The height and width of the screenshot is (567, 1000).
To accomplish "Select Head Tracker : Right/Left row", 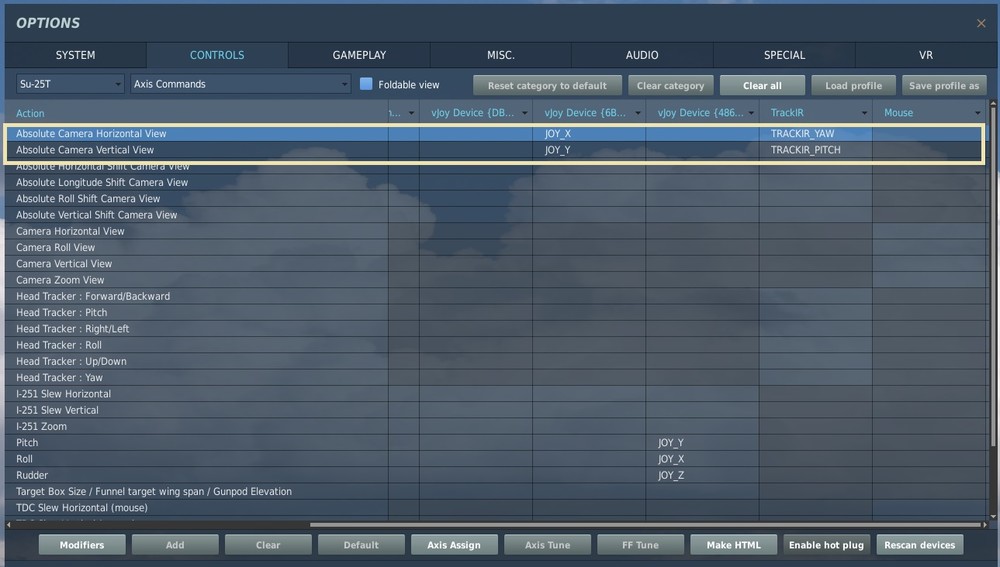I will (494, 328).
